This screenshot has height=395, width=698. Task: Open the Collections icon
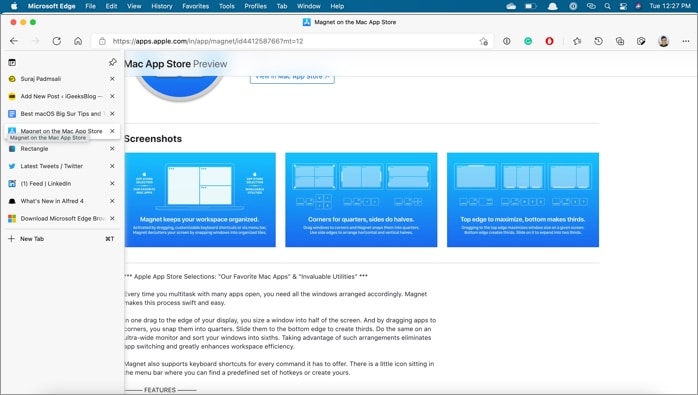coord(620,41)
